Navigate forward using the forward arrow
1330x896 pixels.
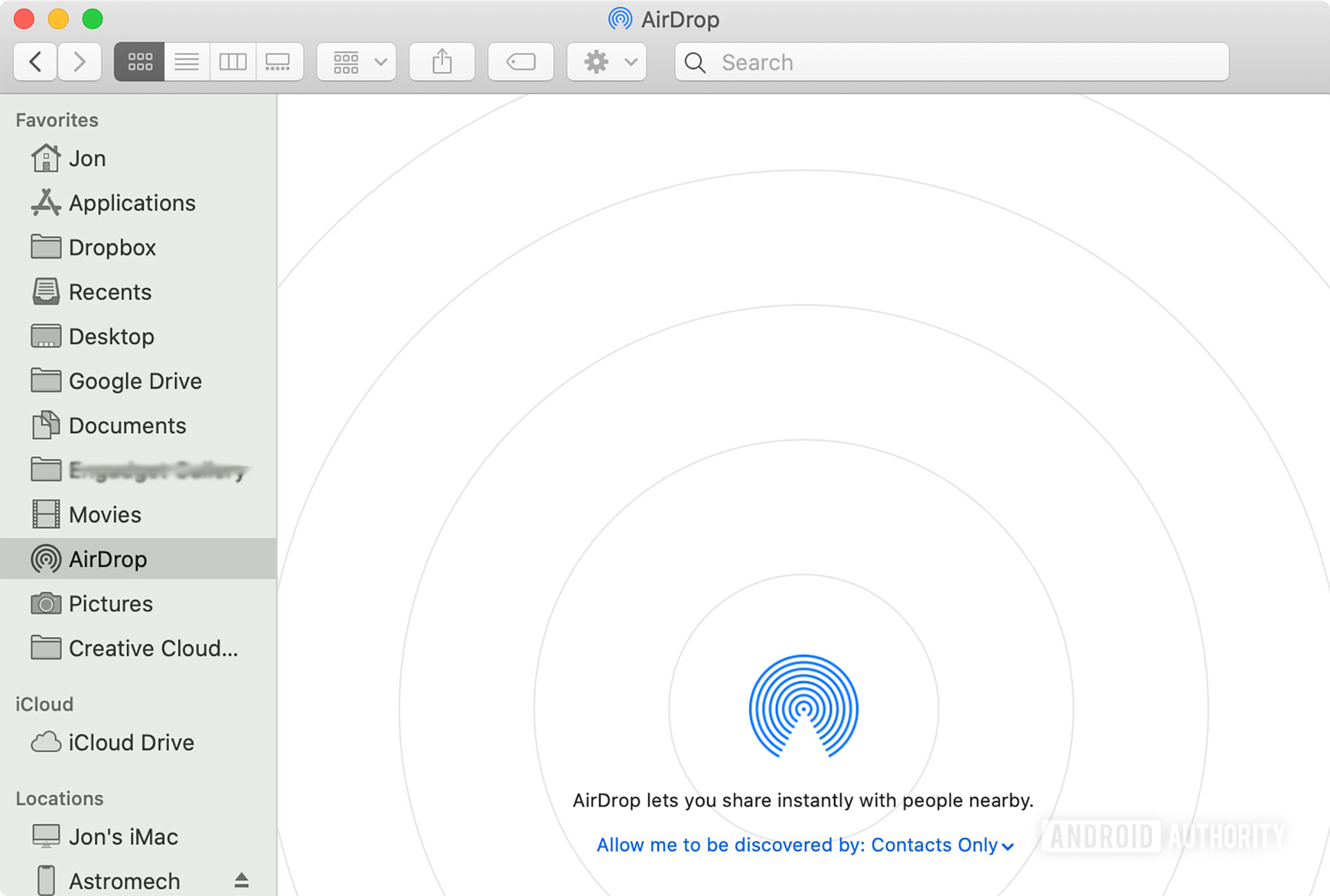pos(78,62)
